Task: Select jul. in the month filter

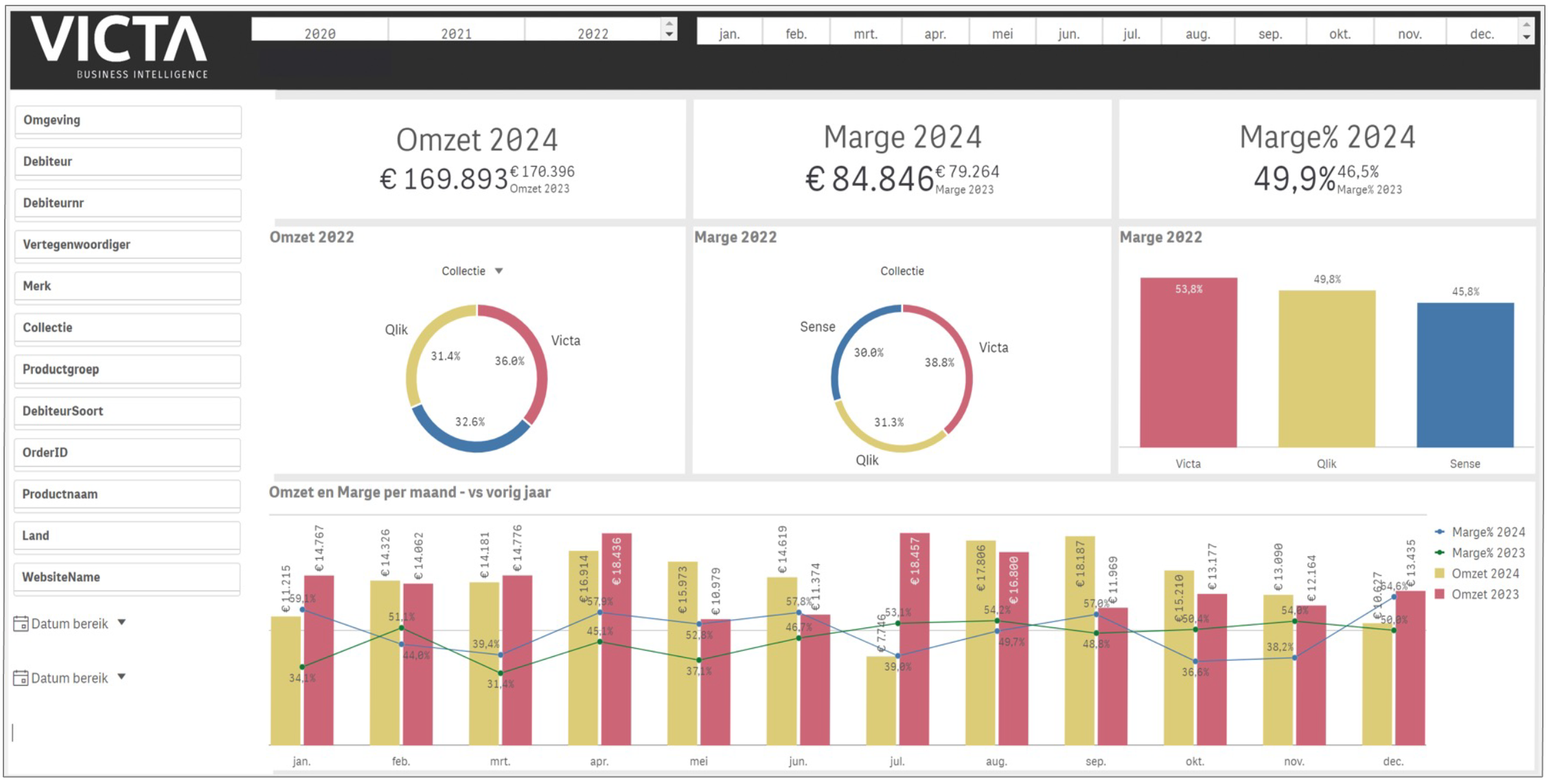Action: (1132, 33)
